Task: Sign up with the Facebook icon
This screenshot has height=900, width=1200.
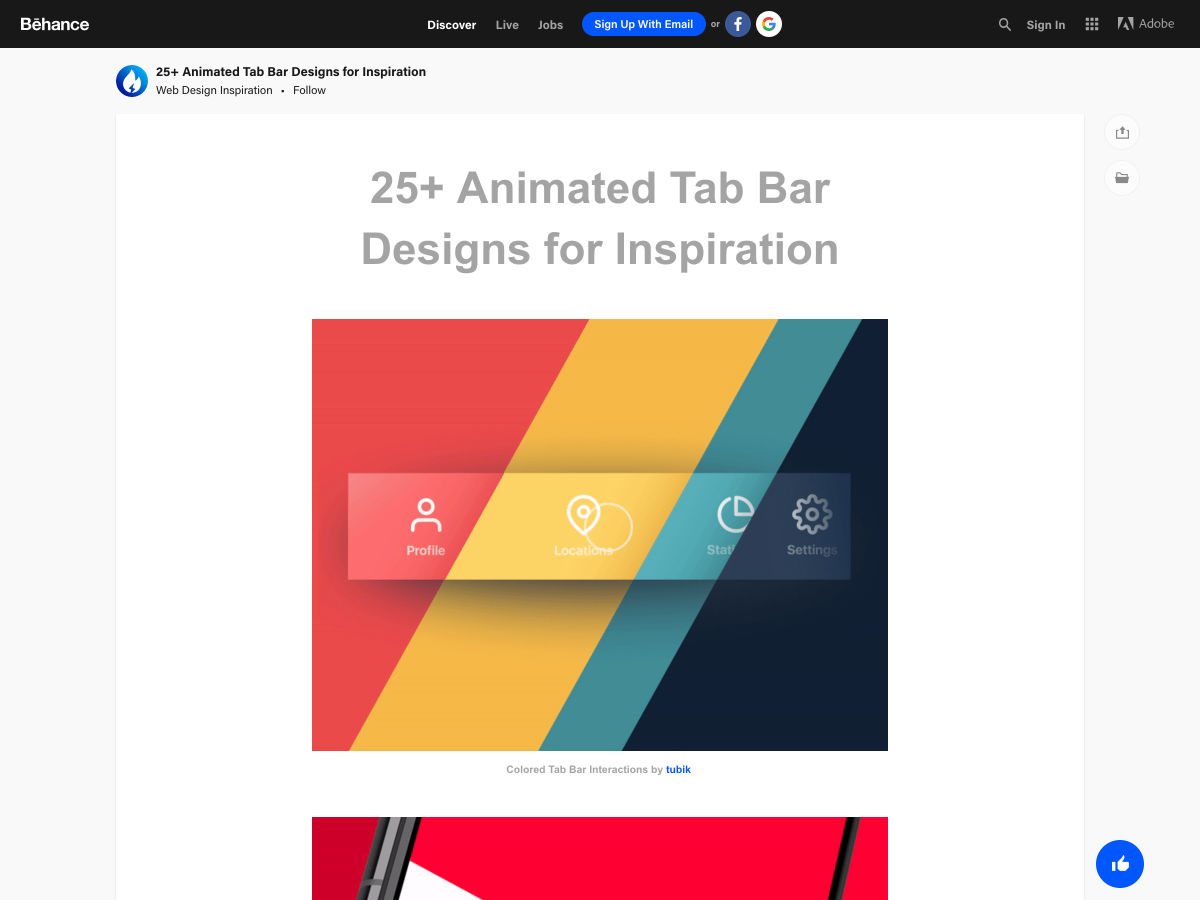Action: tap(738, 24)
